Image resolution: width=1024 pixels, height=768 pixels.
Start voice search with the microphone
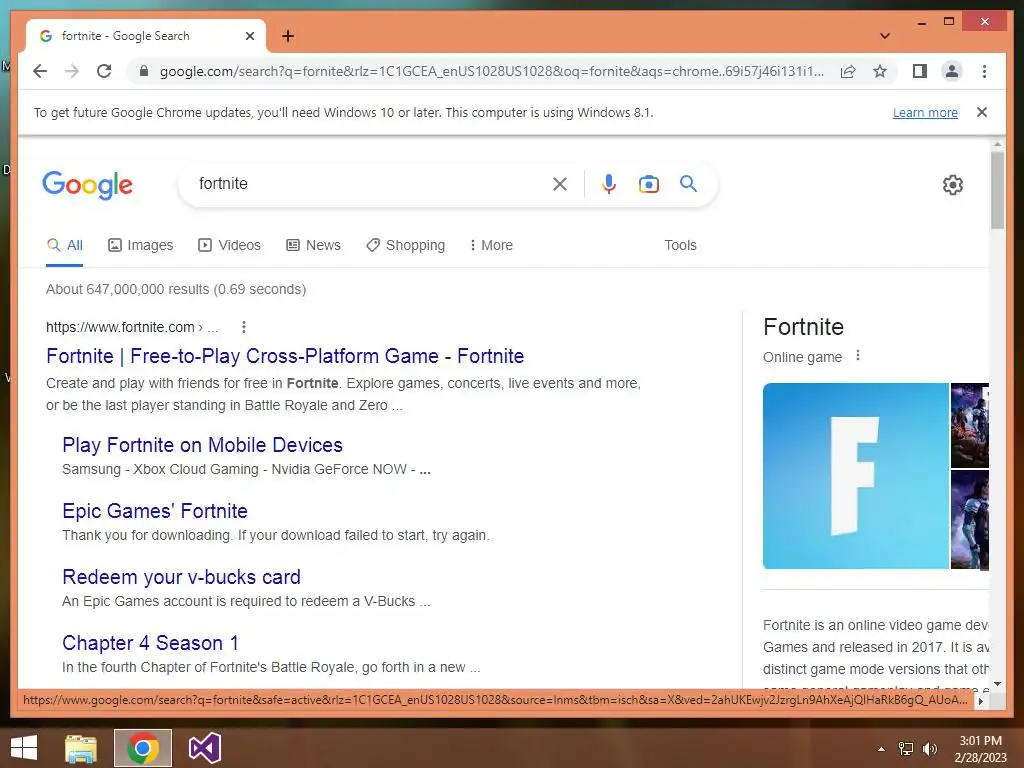(609, 184)
